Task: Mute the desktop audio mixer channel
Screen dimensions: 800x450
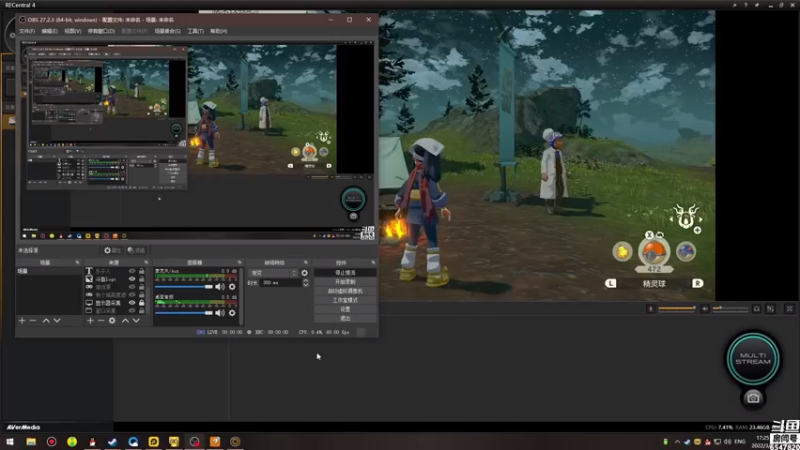Action: (x=220, y=313)
